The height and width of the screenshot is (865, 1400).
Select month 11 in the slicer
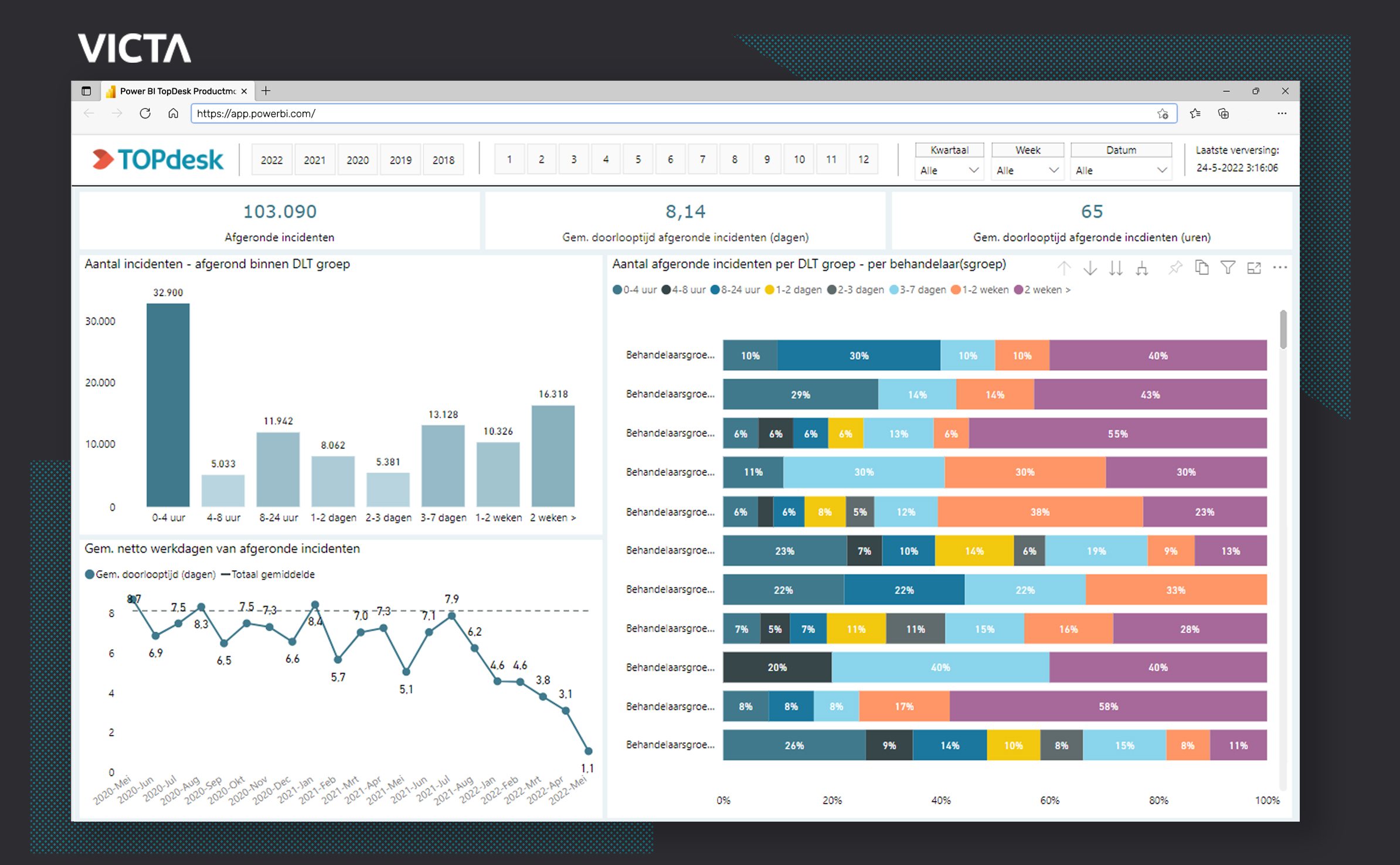point(831,159)
